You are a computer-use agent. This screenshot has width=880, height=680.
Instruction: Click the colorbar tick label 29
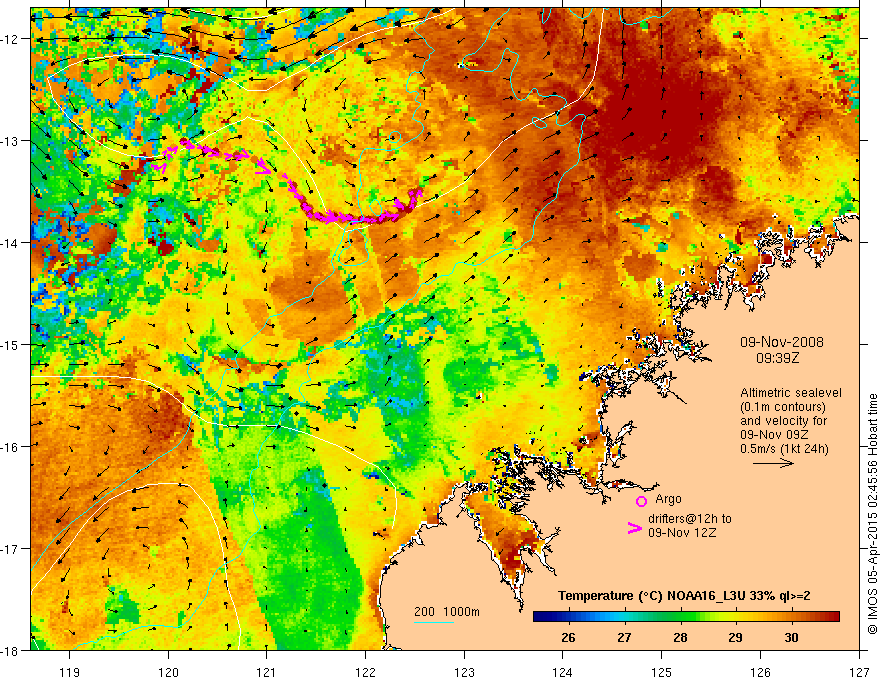735,638
